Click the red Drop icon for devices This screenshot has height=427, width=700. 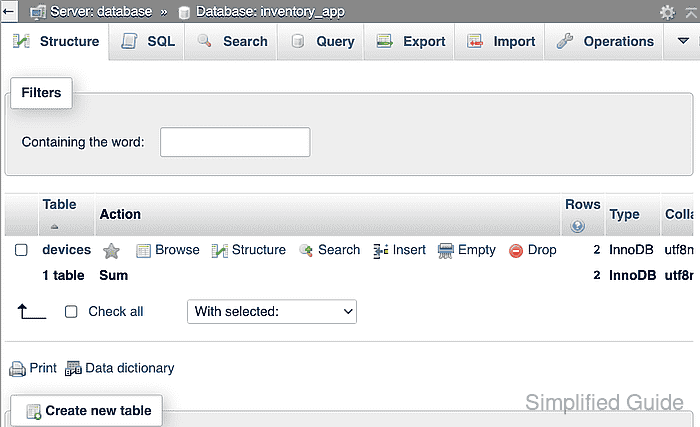pyautogui.click(x=516, y=251)
